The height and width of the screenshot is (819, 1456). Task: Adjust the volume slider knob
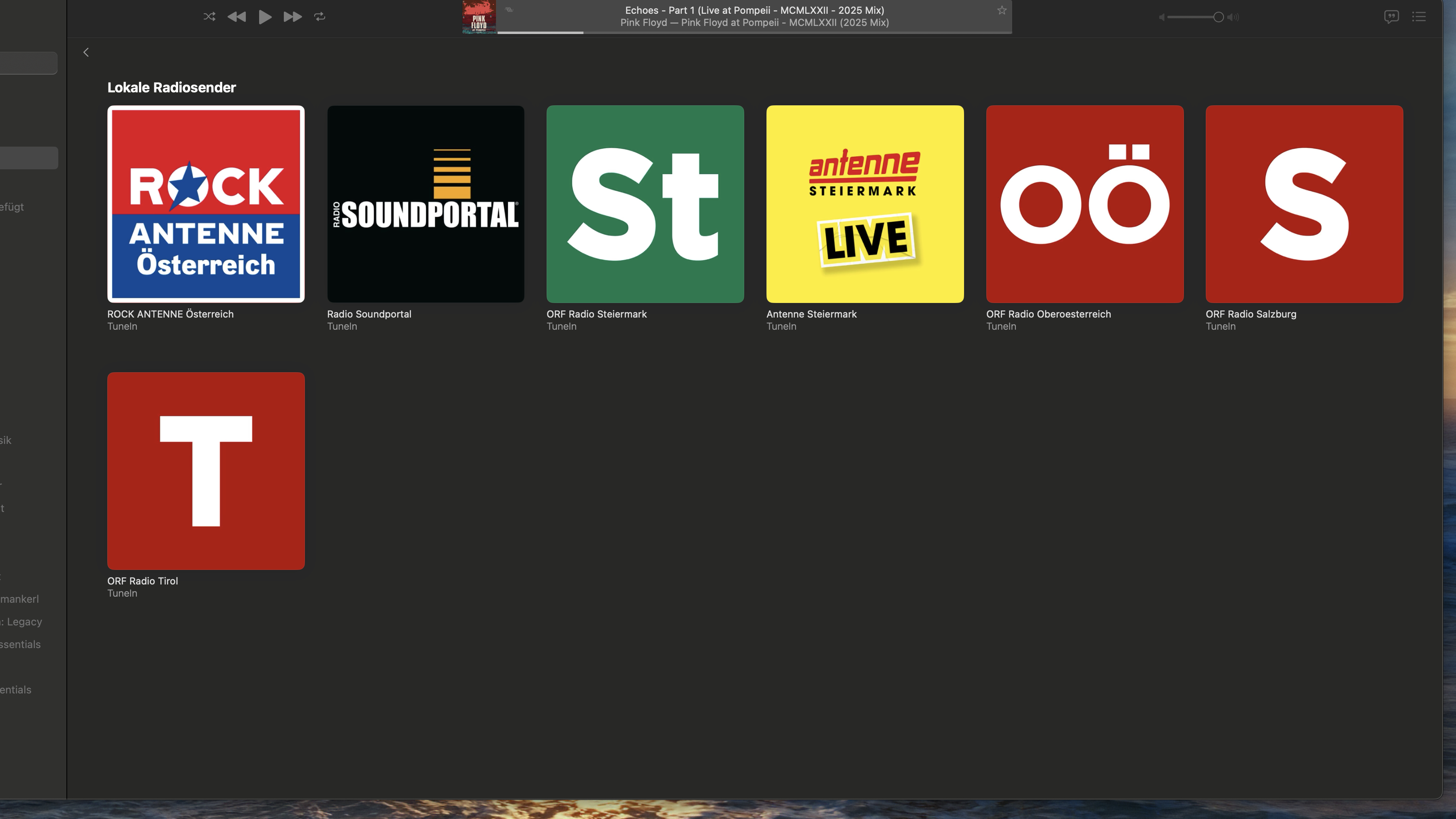click(x=1219, y=17)
